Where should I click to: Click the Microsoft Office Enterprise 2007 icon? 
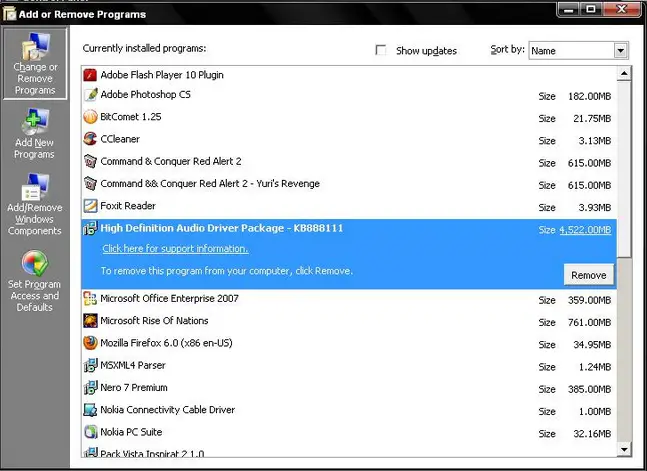[x=90, y=298]
